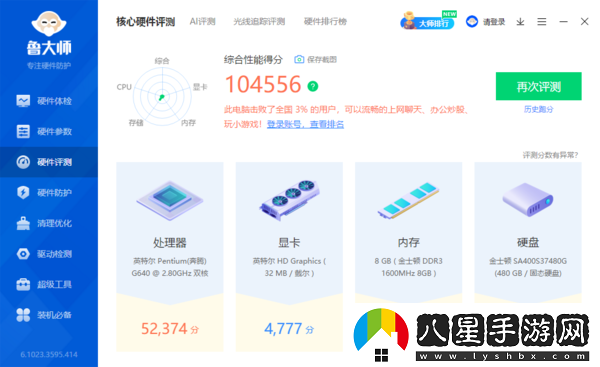Click the 再次评测 button
The height and width of the screenshot is (367, 600).
click(x=538, y=86)
